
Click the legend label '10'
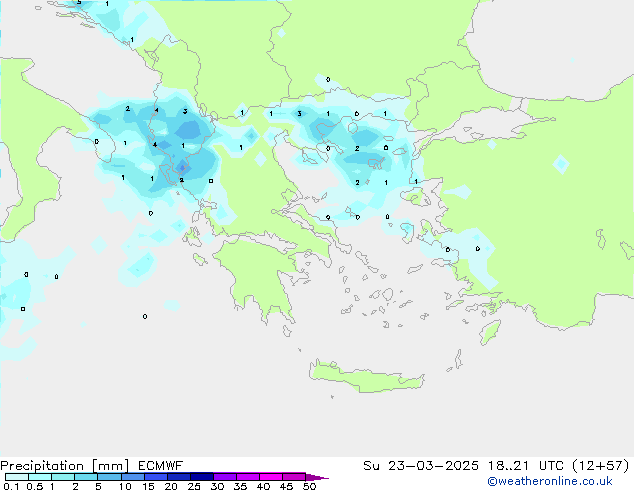[x=125, y=486]
